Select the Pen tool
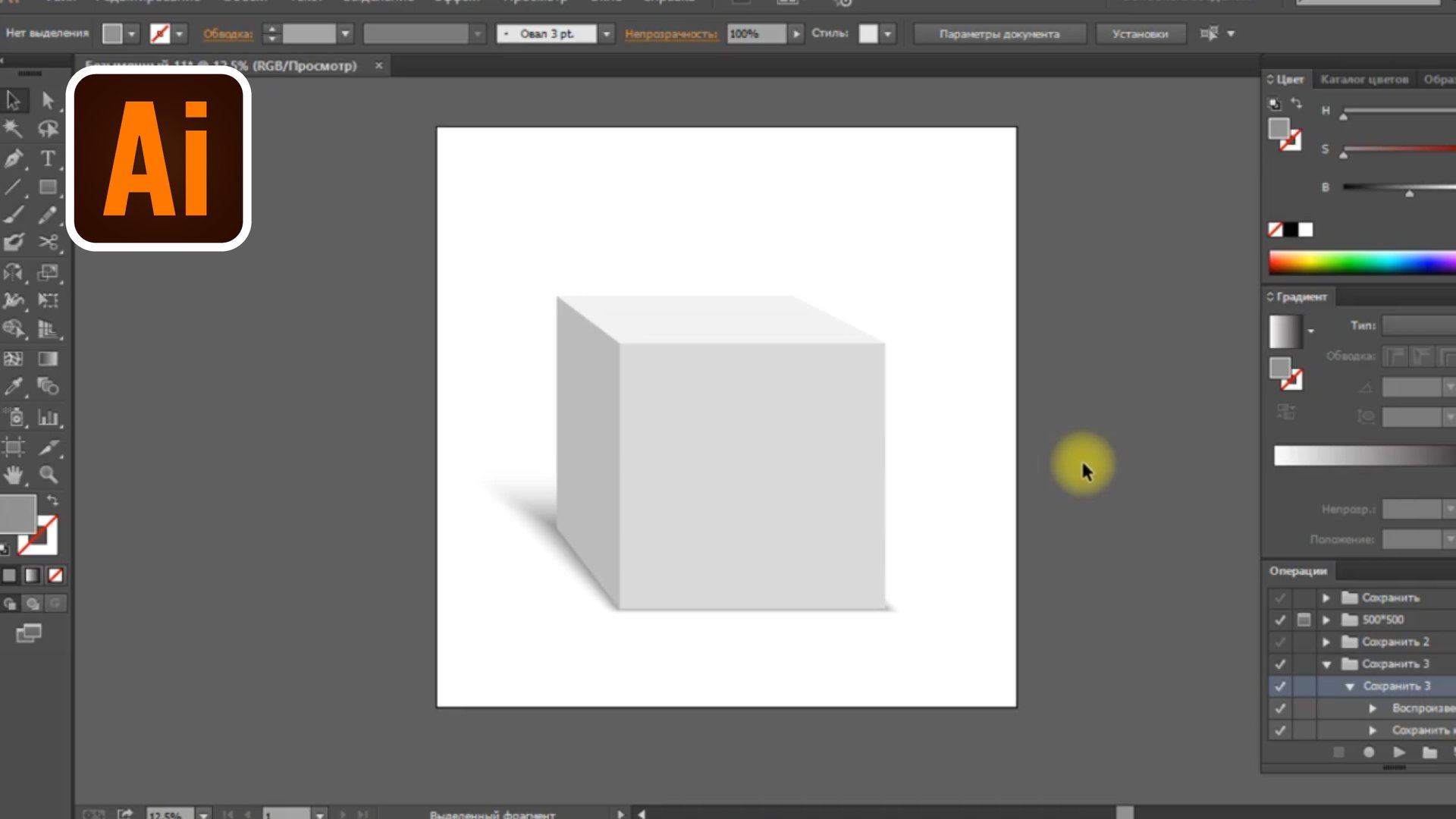 (x=14, y=158)
